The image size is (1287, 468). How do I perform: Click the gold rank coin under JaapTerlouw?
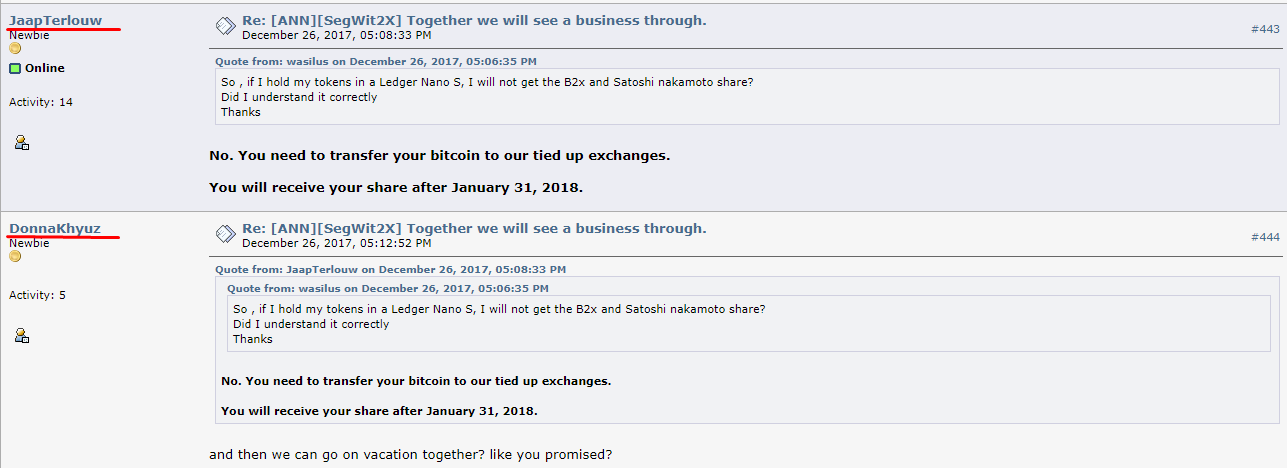point(15,48)
